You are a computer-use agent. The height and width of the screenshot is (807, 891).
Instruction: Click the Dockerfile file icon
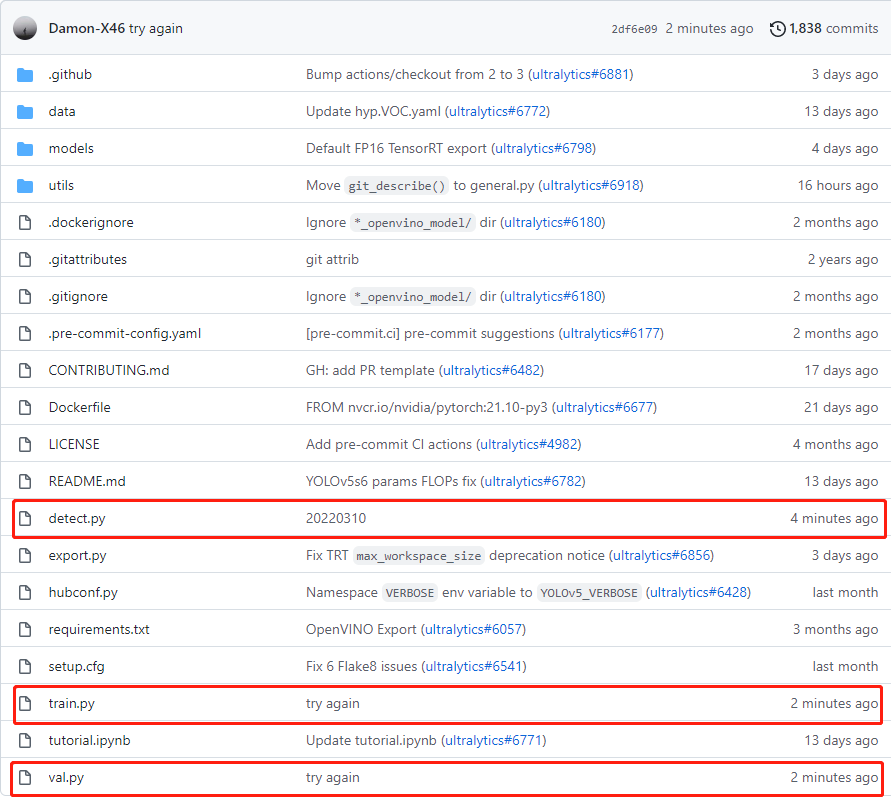pyautogui.click(x=25, y=407)
